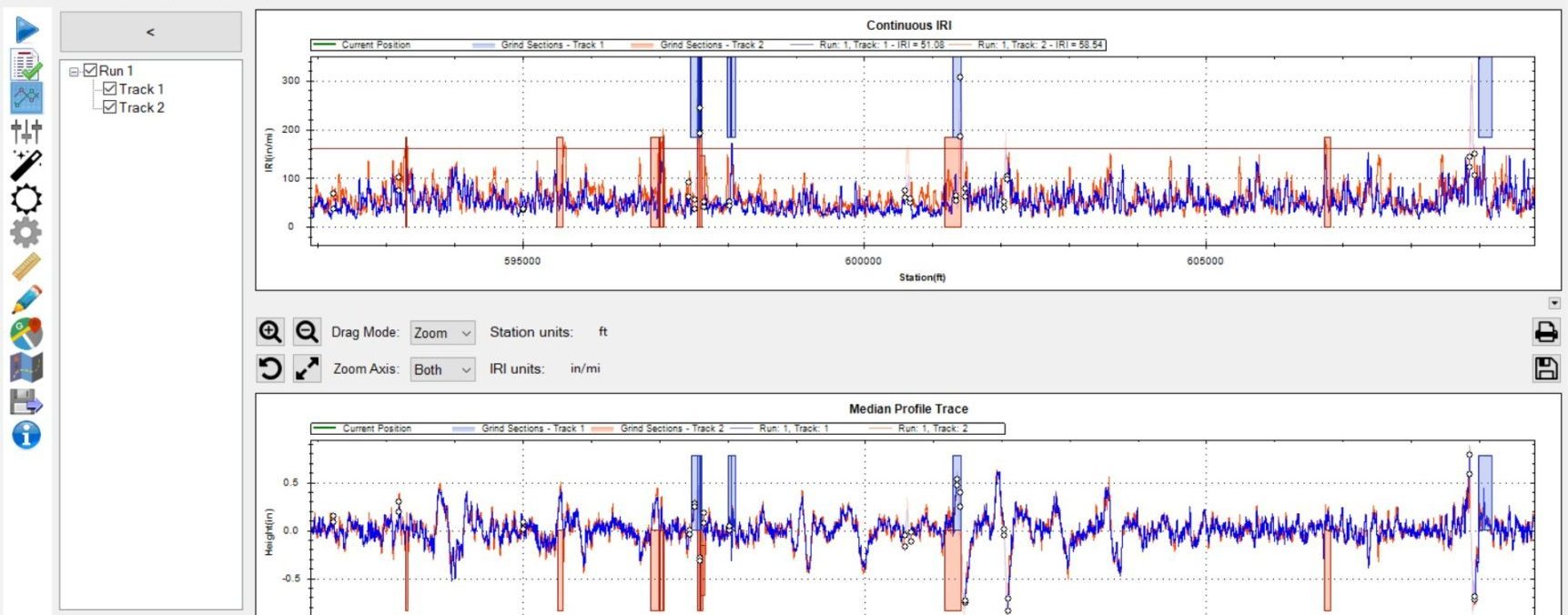1568x615 pixels.
Task: Open the Drag Mode dropdown
Action: (x=442, y=333)
